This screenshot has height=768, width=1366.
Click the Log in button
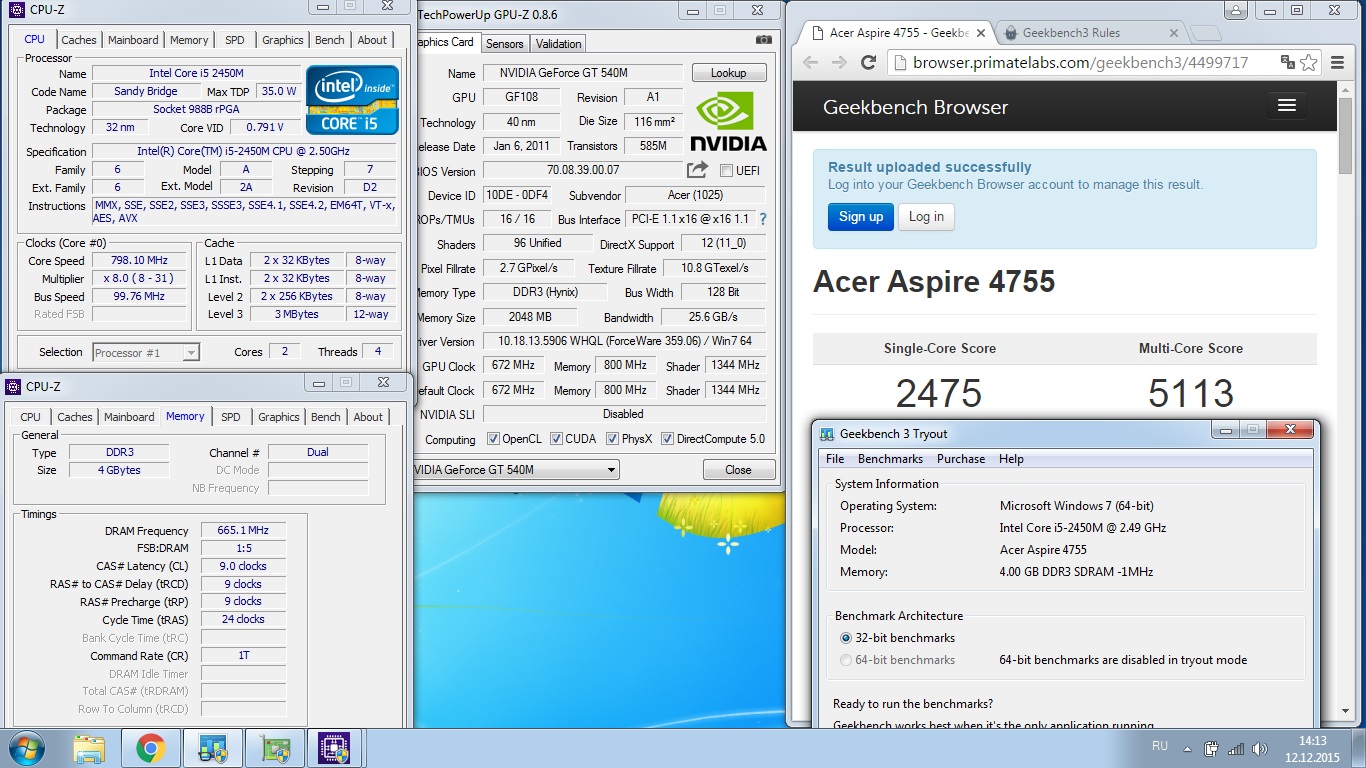pos(926,217)
